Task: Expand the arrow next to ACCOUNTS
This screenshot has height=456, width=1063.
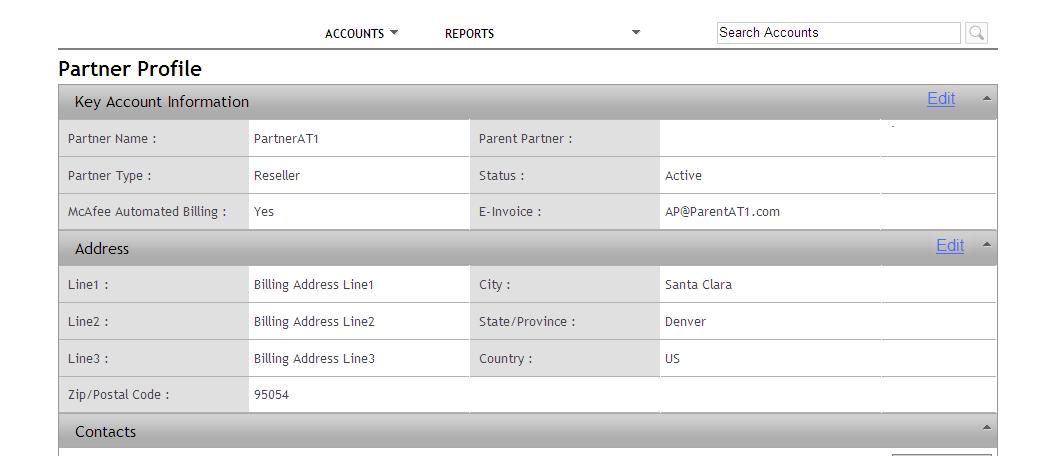Action: (394, 32)
